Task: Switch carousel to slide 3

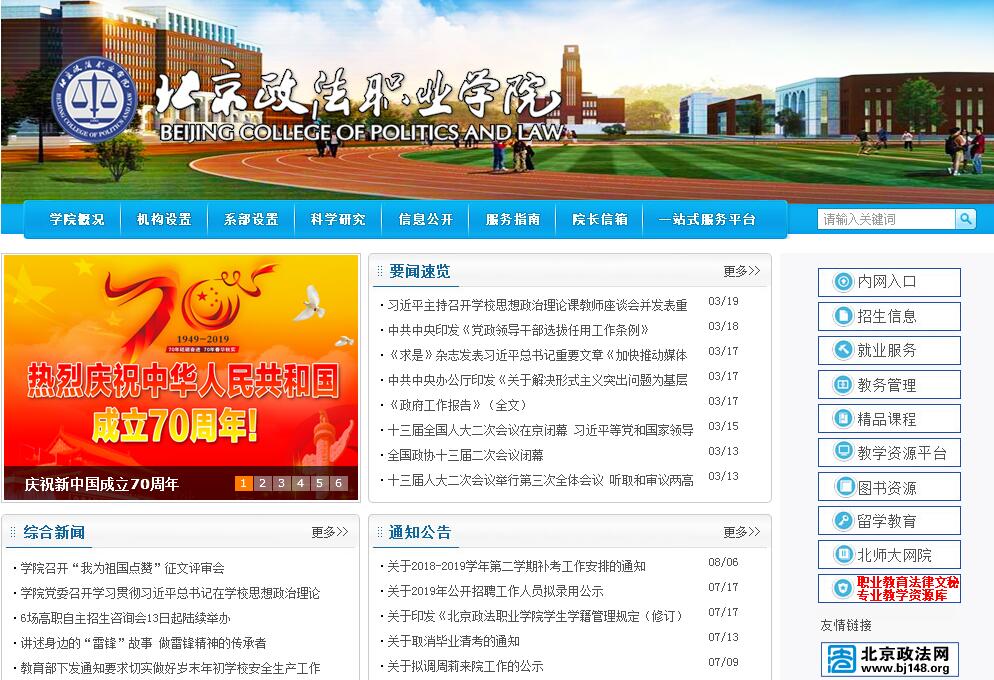Action: (281, 484)
